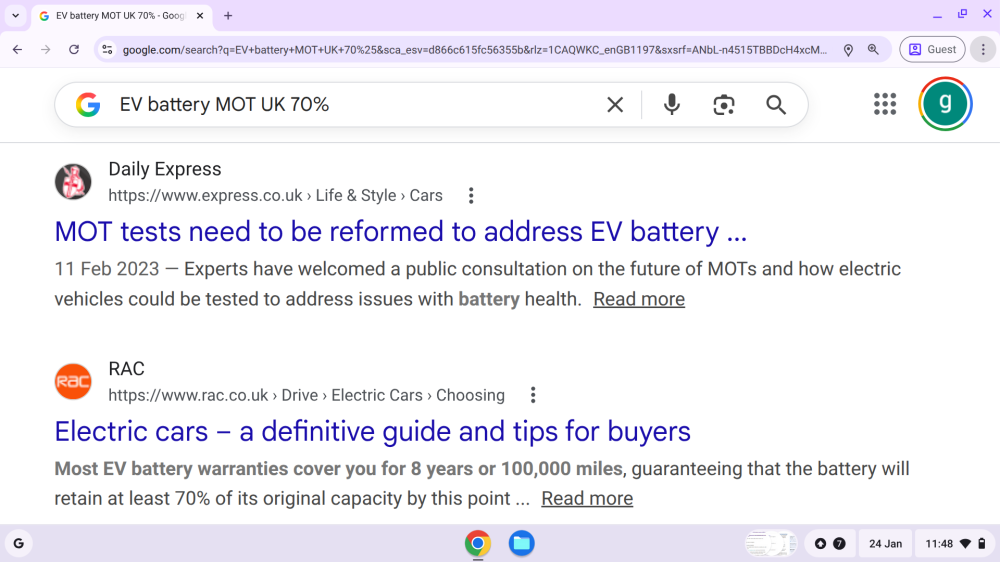This screenshot has width=1000, height=562.
Task: Close the EV battery MOT UK tab
Action: pyautogui.click(x=200, y=16)
